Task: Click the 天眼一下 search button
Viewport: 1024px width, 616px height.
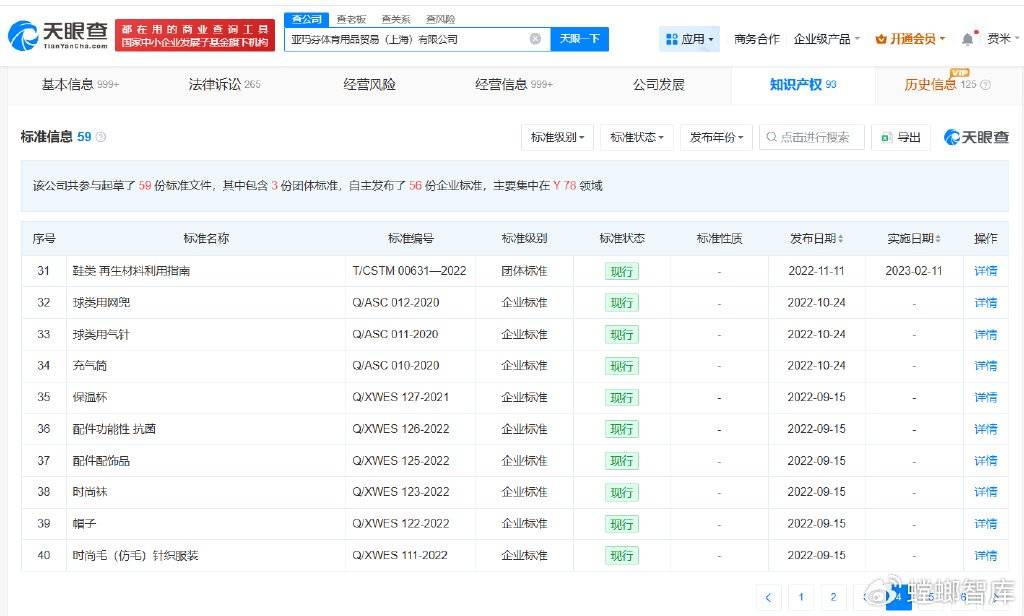Action: [581, 38]
